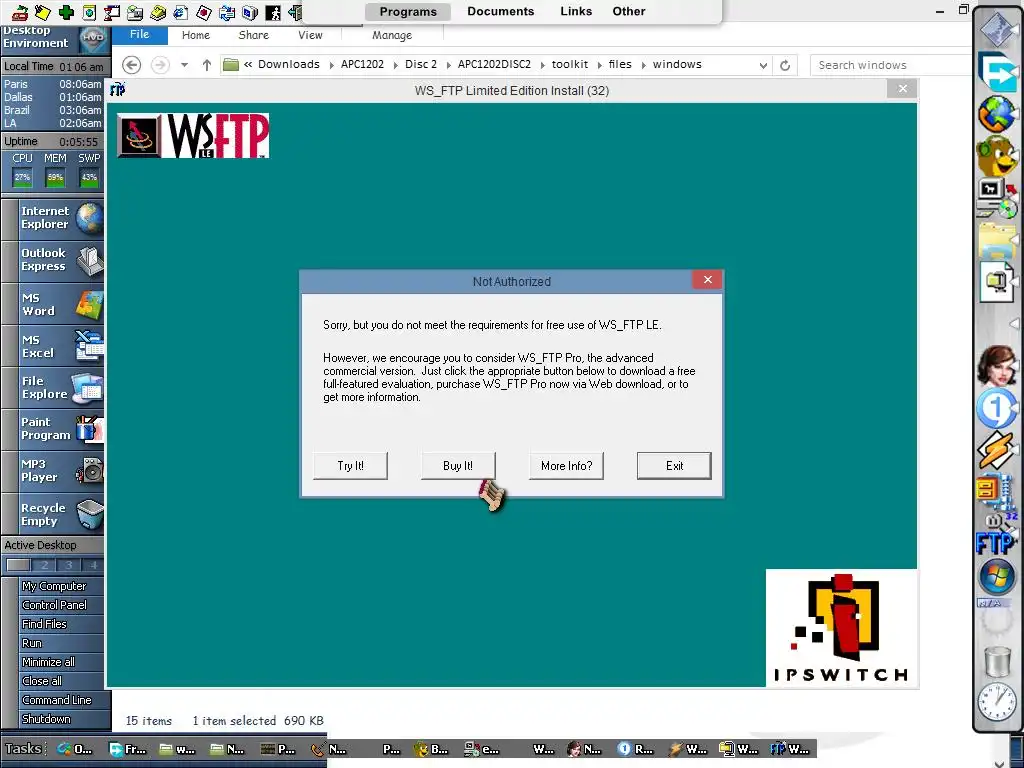Screen dimensions: 1024x768
Task: Click woman portrait icon in right dock
Action: (x=997, y=365)
